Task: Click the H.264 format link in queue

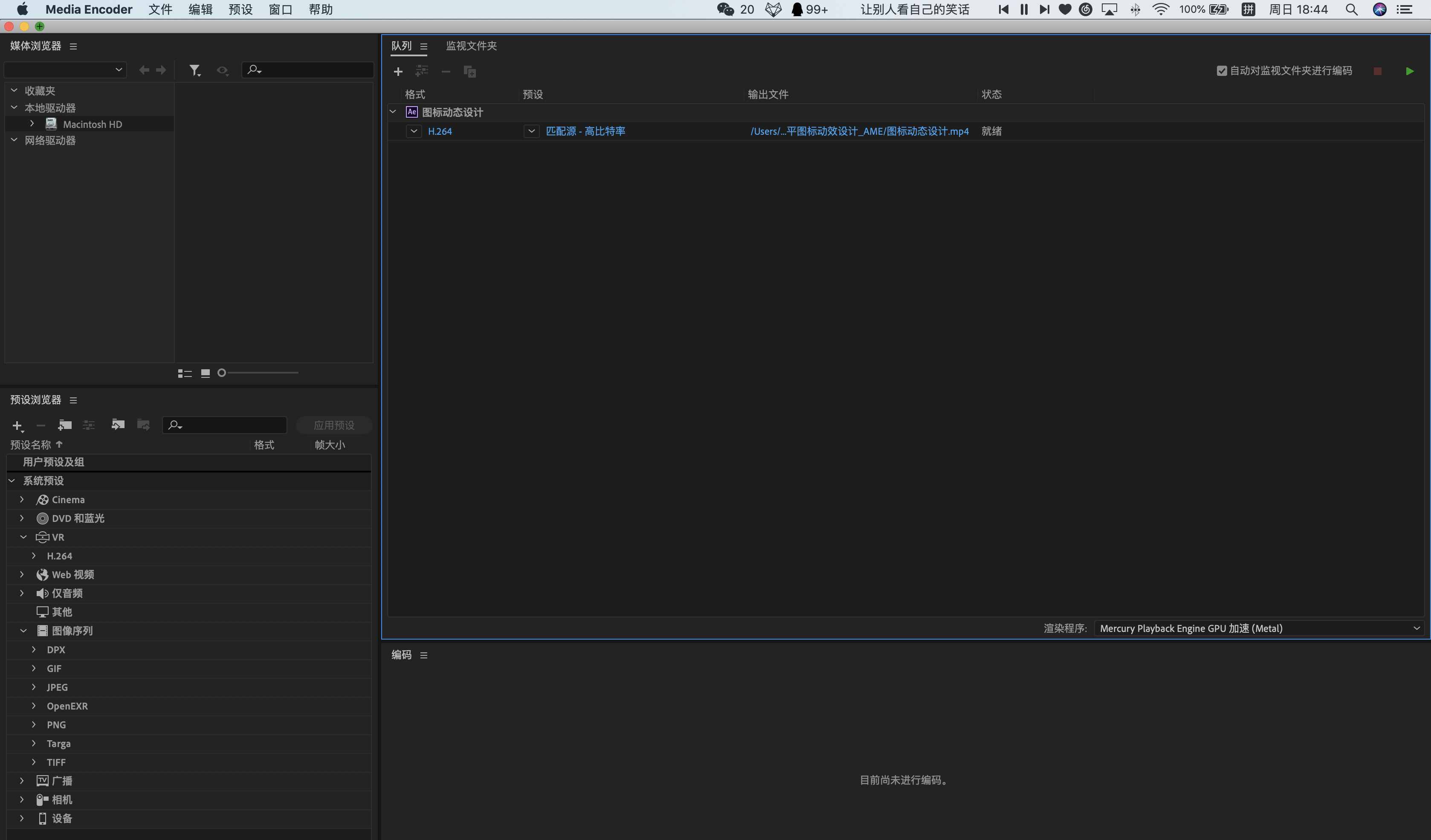Action: [x=440, y=131]
